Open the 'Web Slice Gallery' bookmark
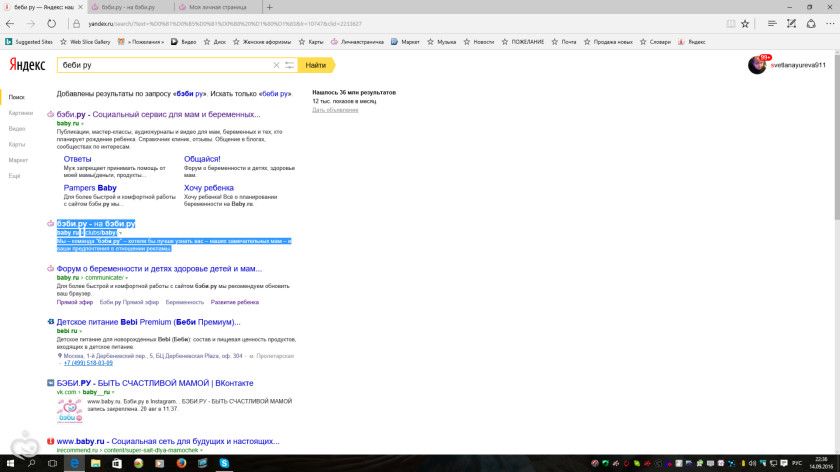Screen dimensions: 840x472 85,42
